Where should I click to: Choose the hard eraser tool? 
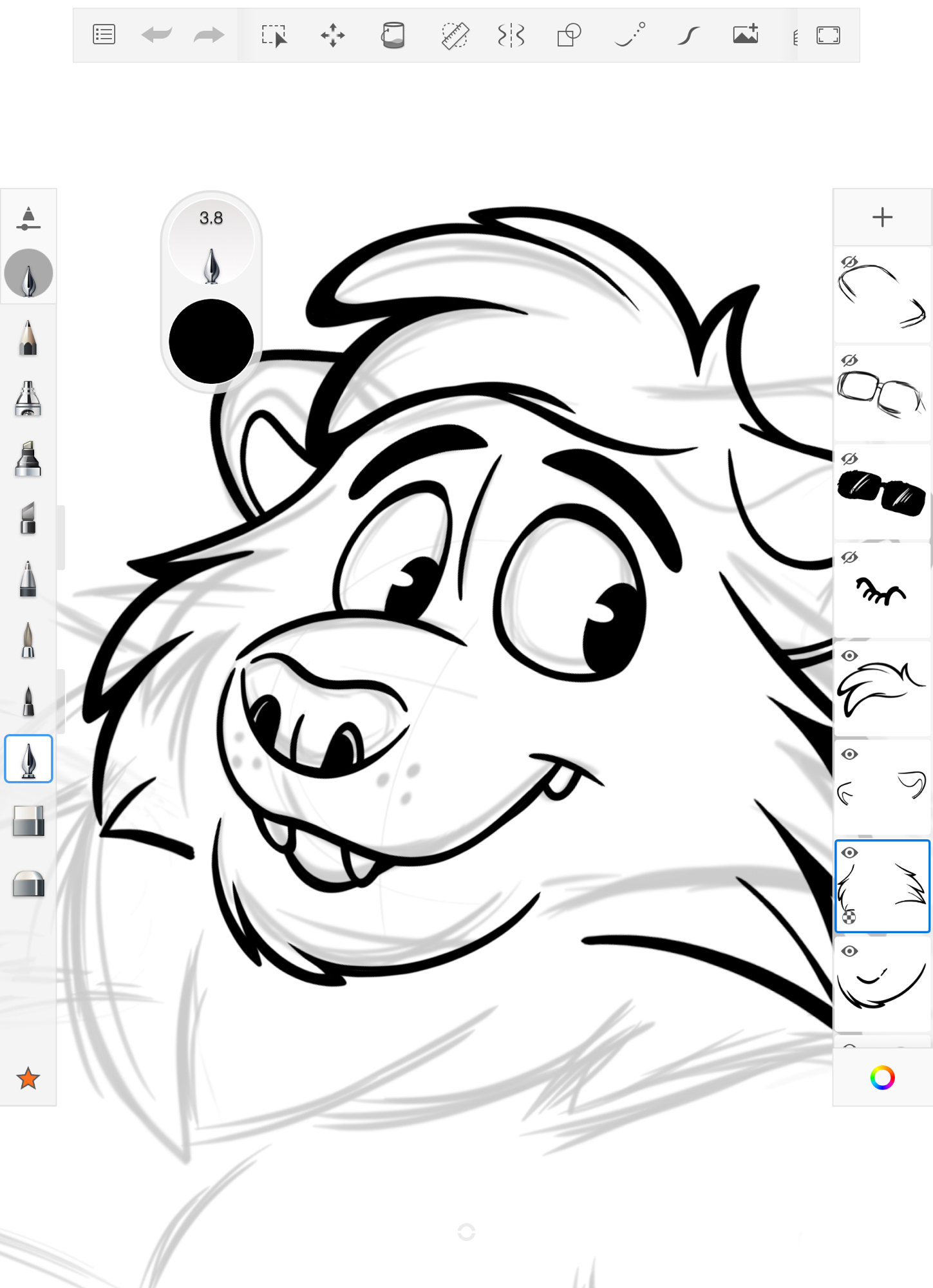[x=28, y=884]
